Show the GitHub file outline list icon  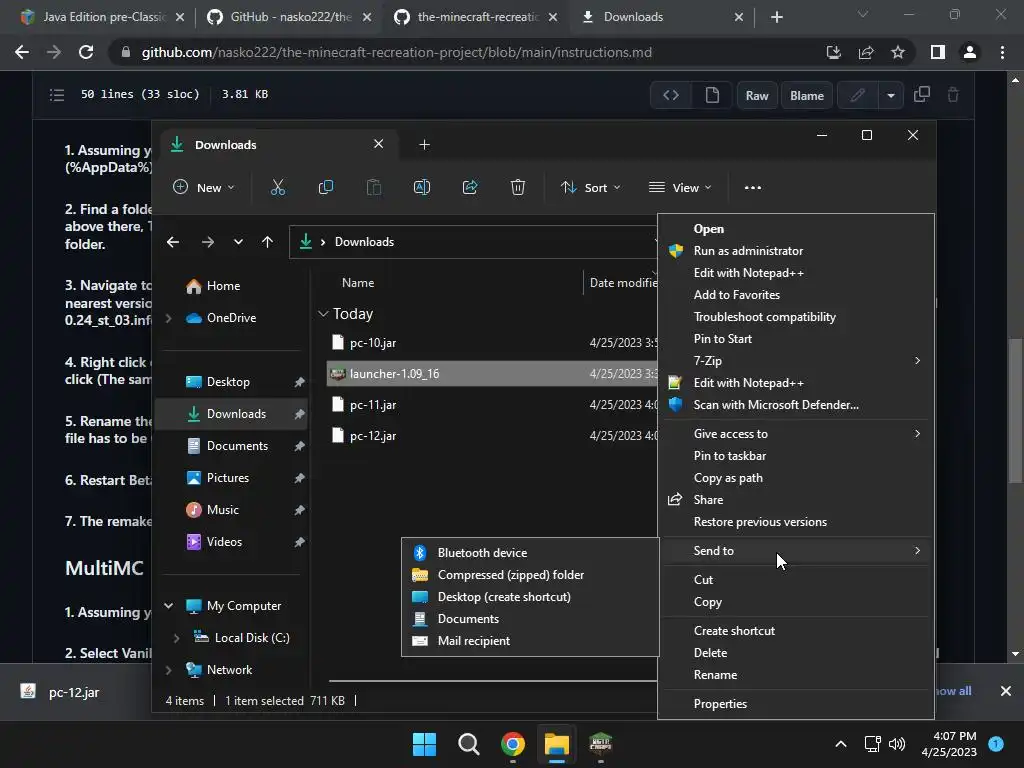coord(57,95)
